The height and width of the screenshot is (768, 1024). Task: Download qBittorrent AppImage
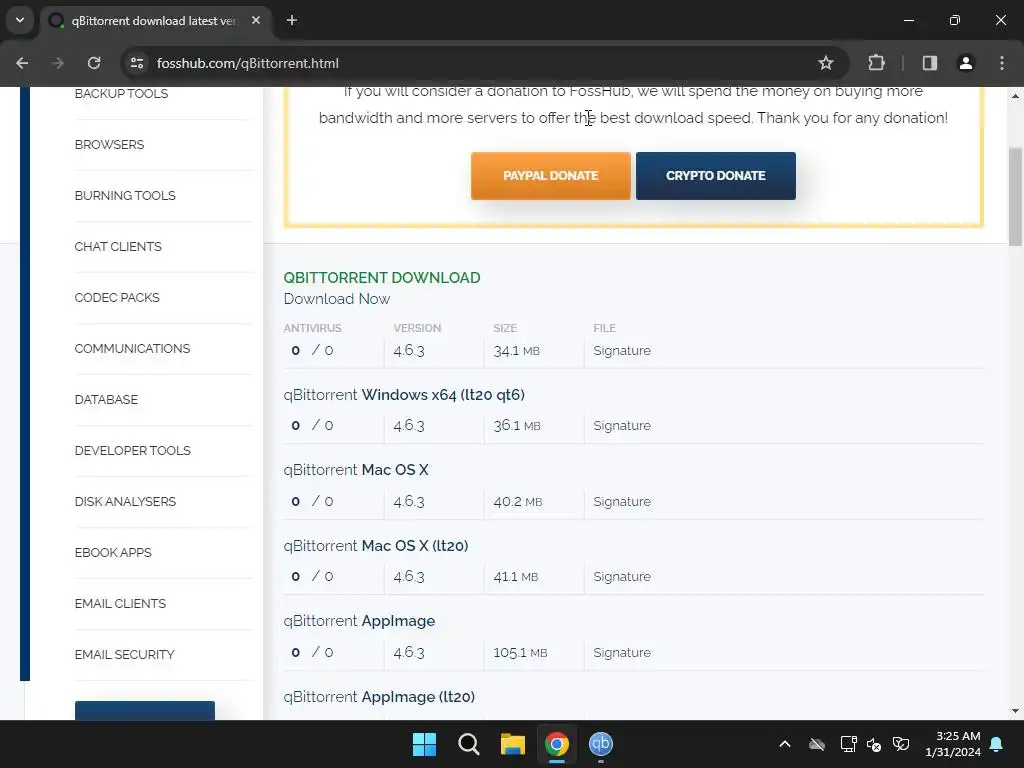point(359,621)
